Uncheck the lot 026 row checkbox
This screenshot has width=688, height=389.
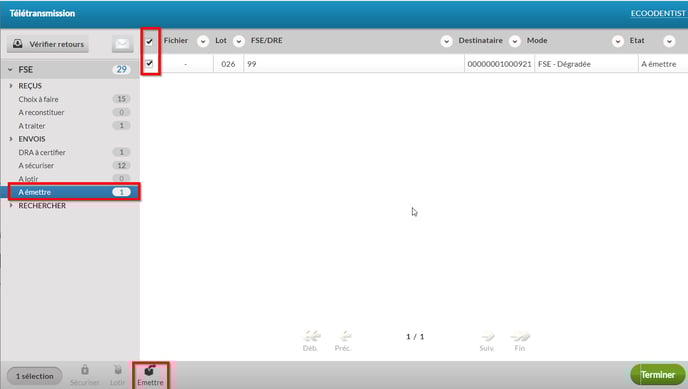click(149, 64)
